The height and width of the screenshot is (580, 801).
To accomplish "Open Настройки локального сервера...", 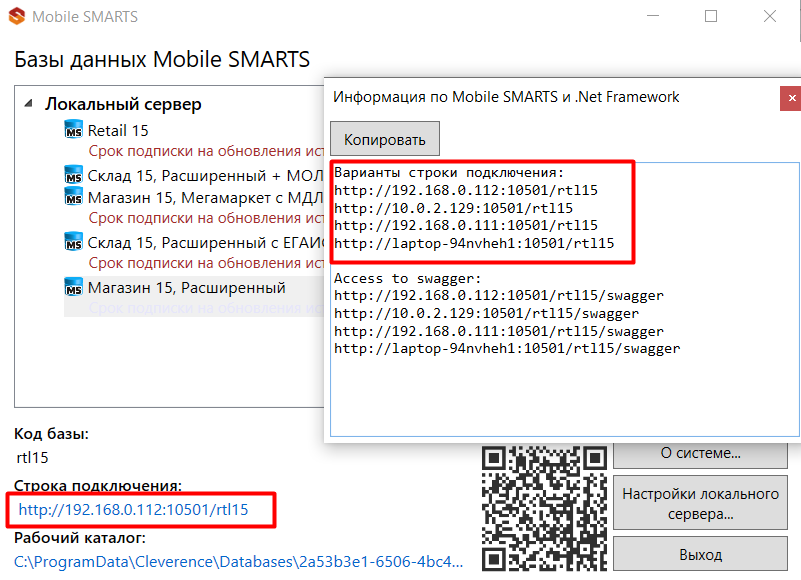I will pos(700,503).
